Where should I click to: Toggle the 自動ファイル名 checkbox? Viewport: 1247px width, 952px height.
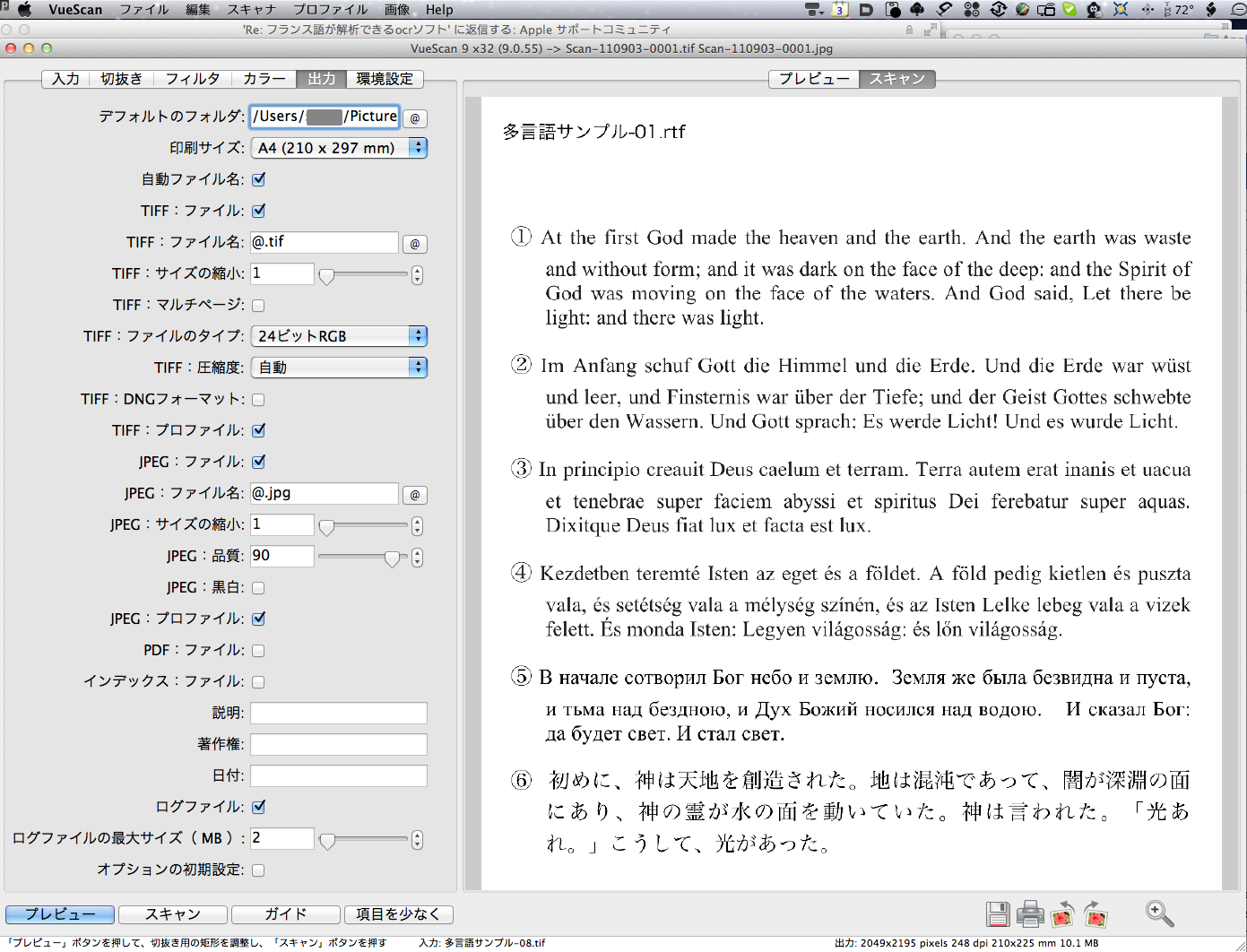259,179
